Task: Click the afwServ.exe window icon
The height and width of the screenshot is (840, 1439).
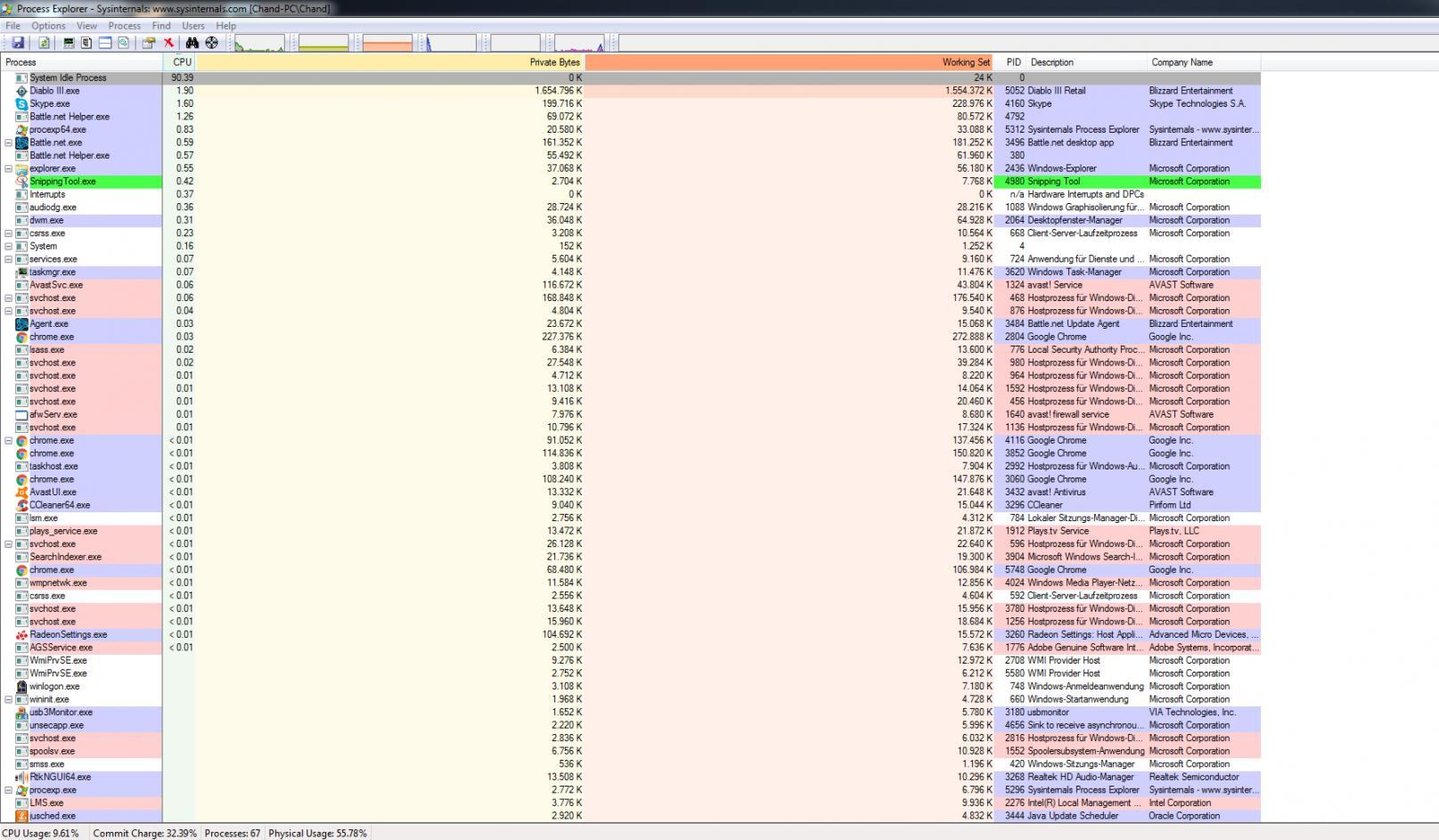Action: pos(22,414)
